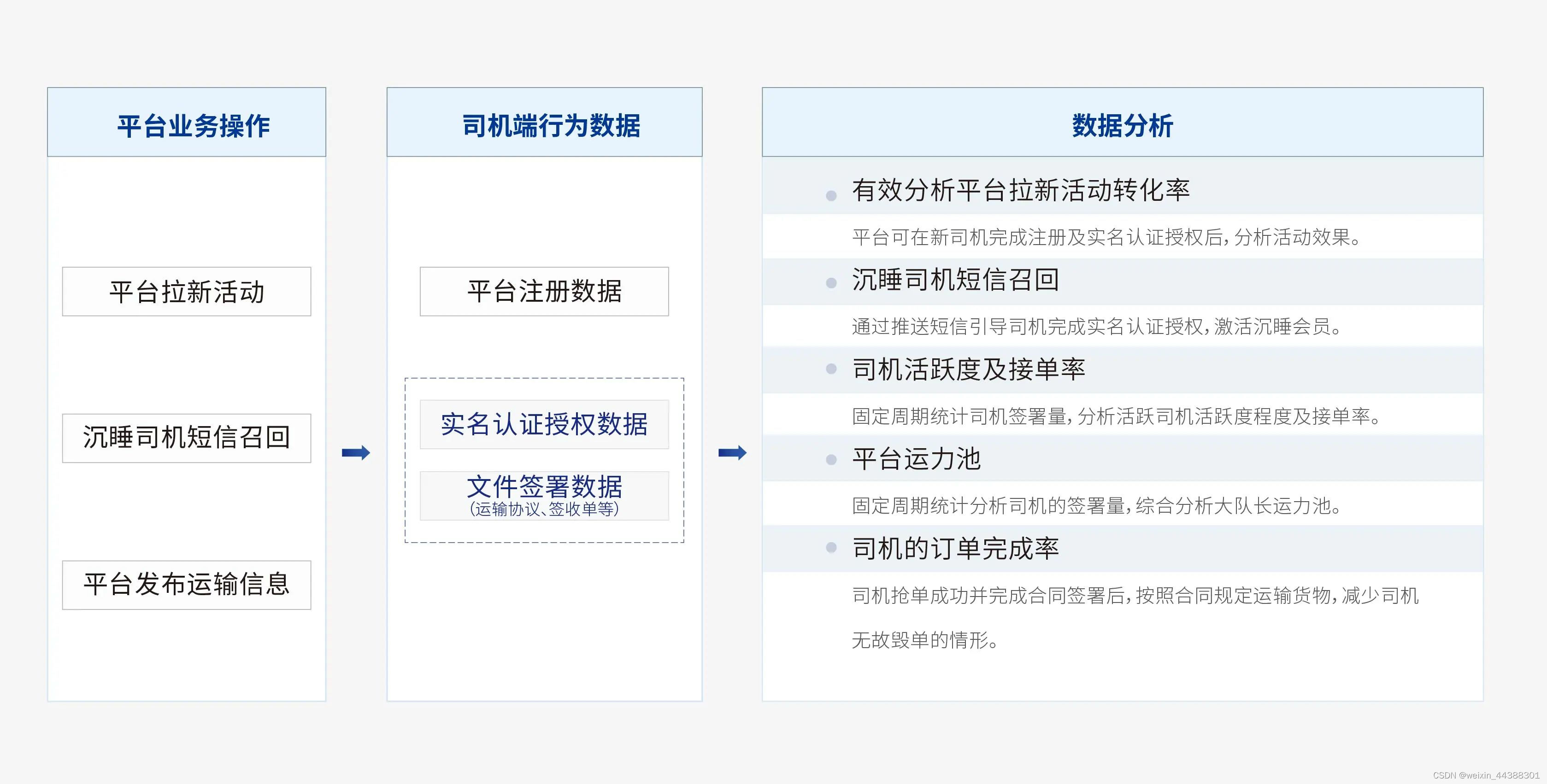
Task: Click bullet dot beside 司机活跃度及接单率
Action: (x=831, y=369)
